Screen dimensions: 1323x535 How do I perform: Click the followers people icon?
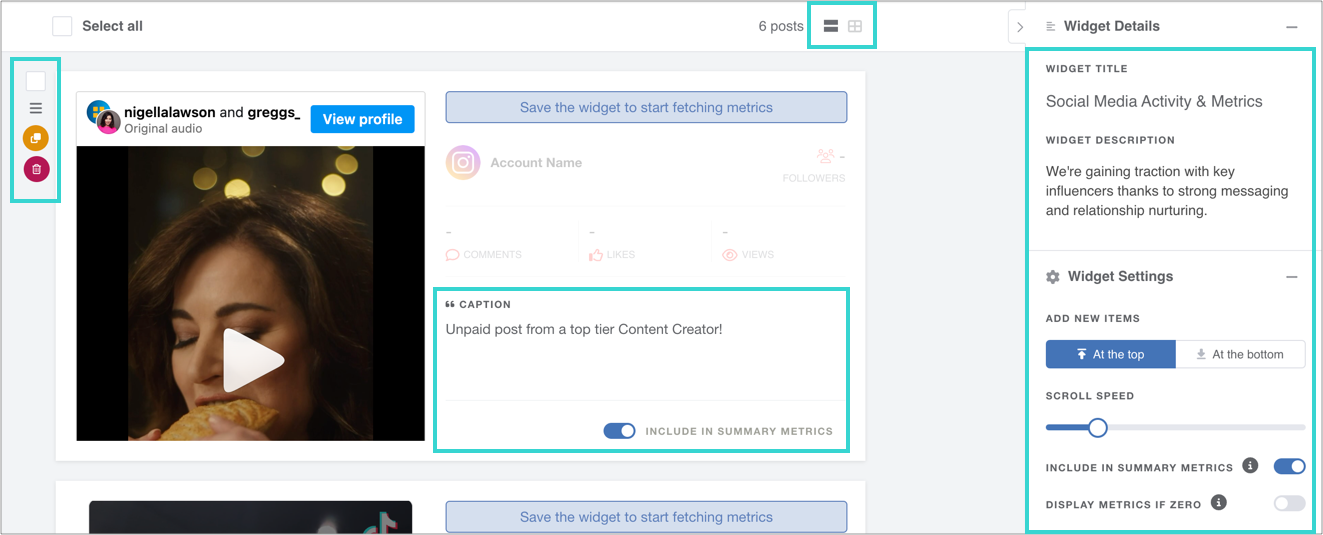[825, 156]
